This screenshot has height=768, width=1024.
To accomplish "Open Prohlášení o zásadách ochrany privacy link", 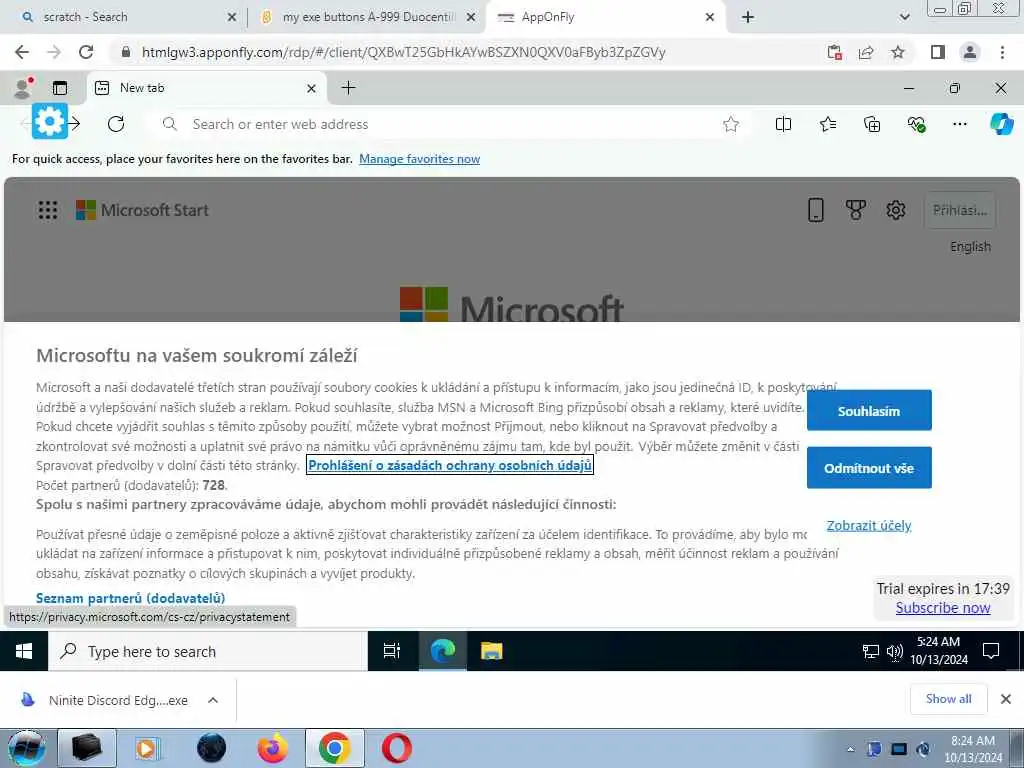I will pyautogui.click(x=450, y=465).
